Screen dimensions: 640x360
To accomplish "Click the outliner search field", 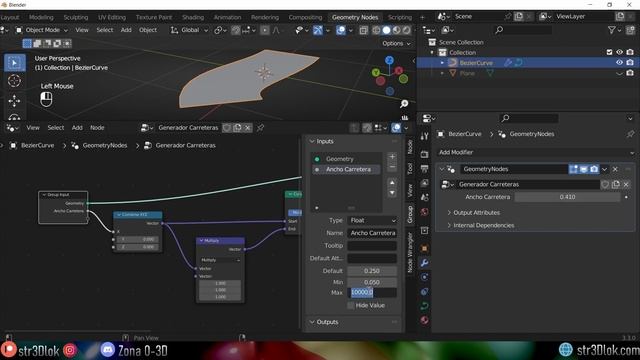I will pos(523,30).
